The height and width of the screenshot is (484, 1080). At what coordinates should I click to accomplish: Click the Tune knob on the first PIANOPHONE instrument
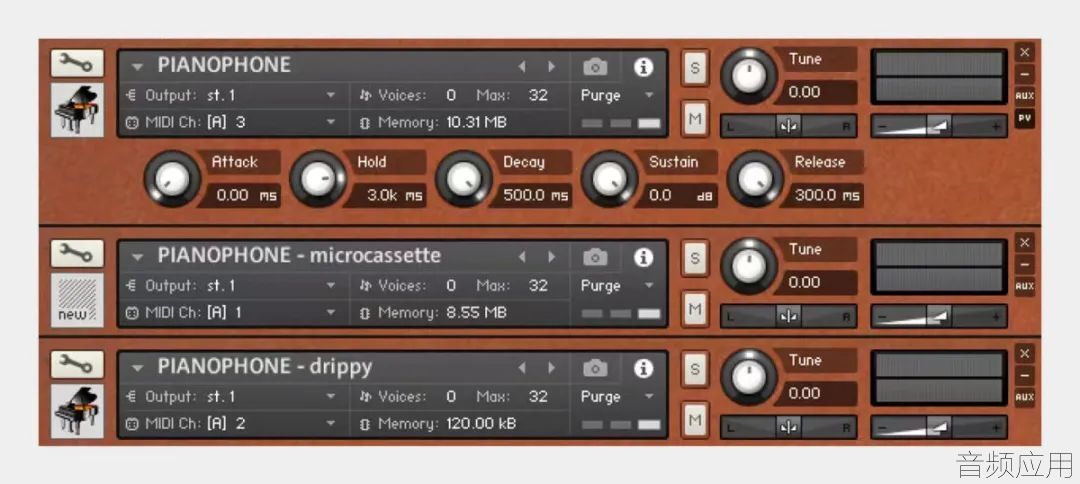point(749,76)
